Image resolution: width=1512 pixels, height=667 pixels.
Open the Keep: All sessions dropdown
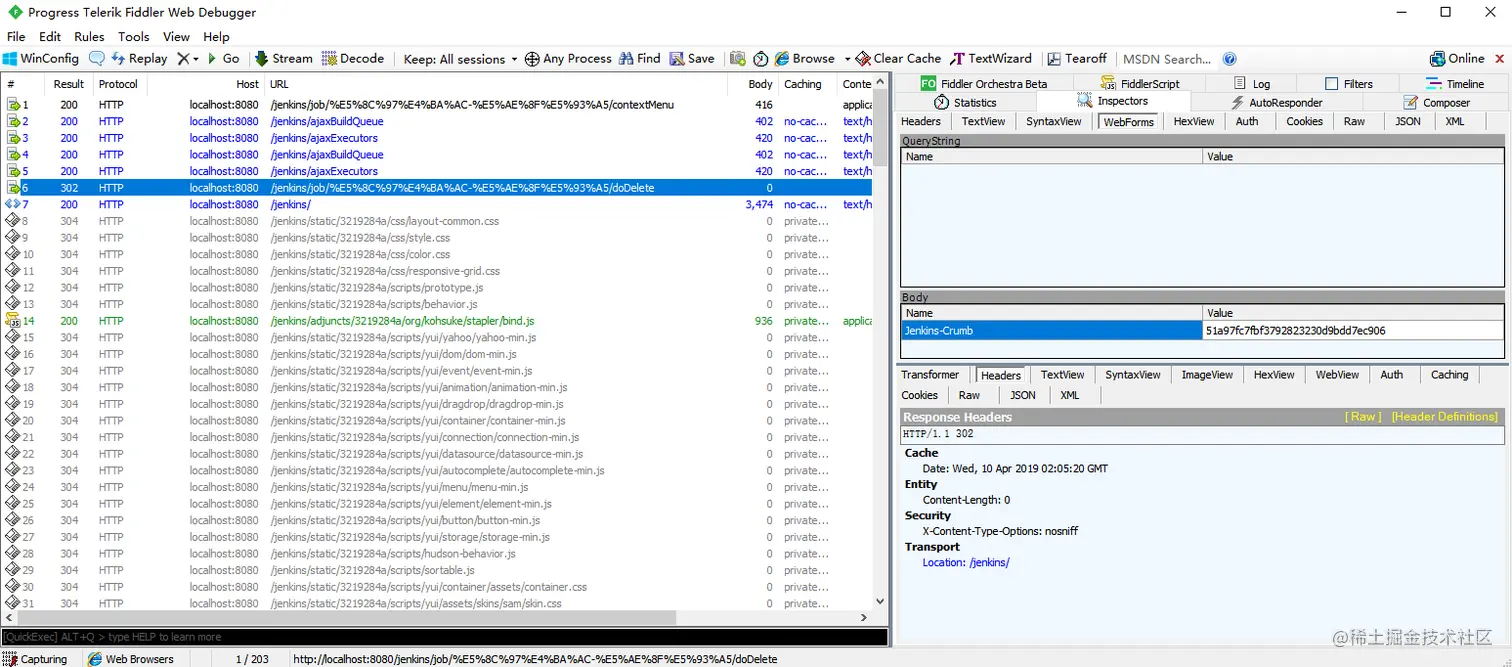click(x=461, y=59)
